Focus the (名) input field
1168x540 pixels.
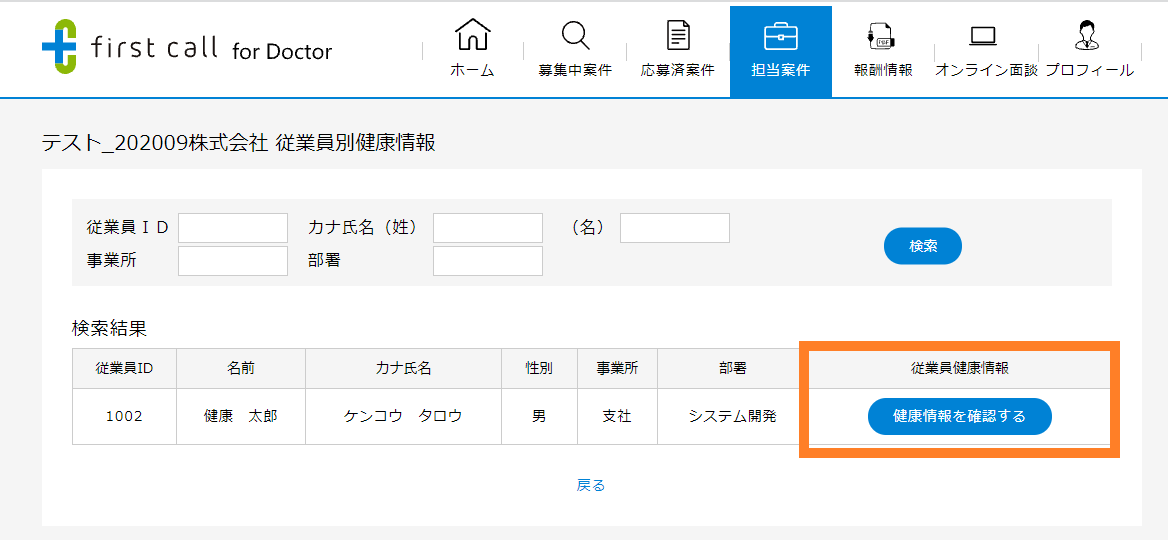[675, 228]
